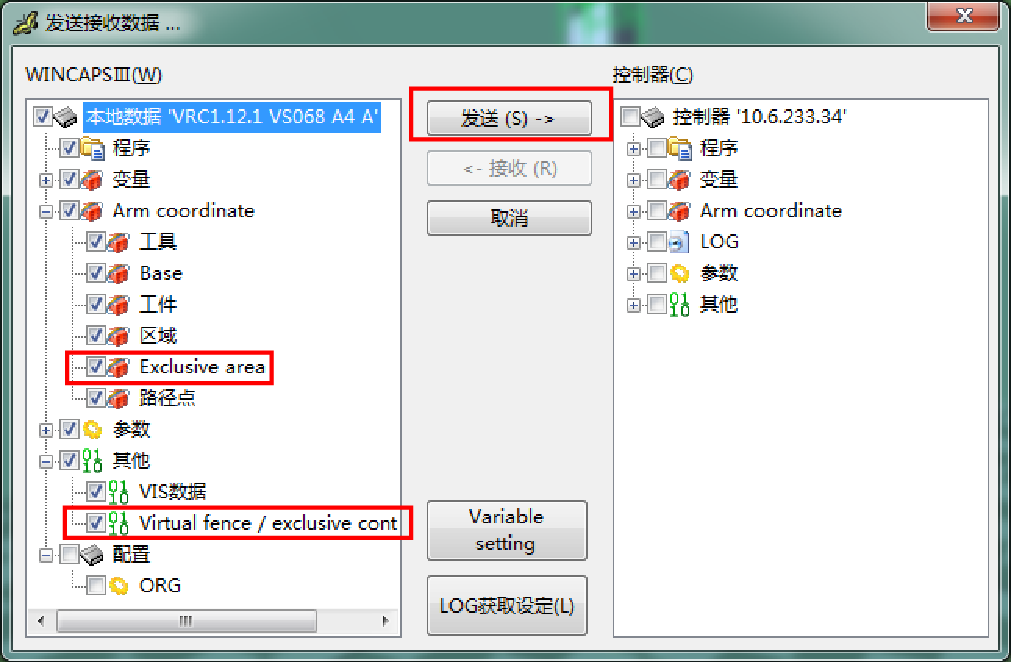Click the VIS数据 binary icon

(119, 492)
